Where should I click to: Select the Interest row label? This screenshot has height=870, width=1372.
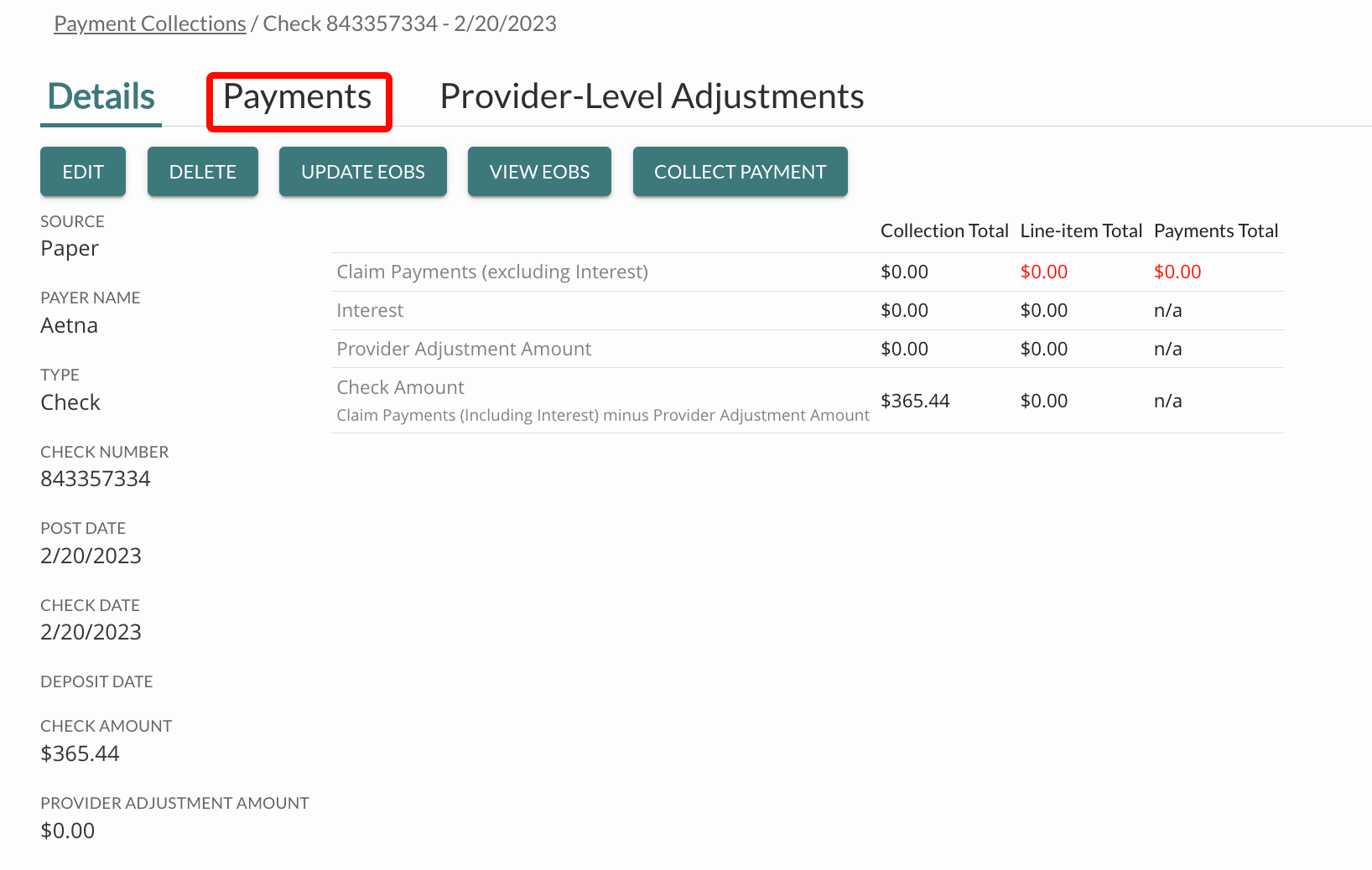tap(370, 310)
